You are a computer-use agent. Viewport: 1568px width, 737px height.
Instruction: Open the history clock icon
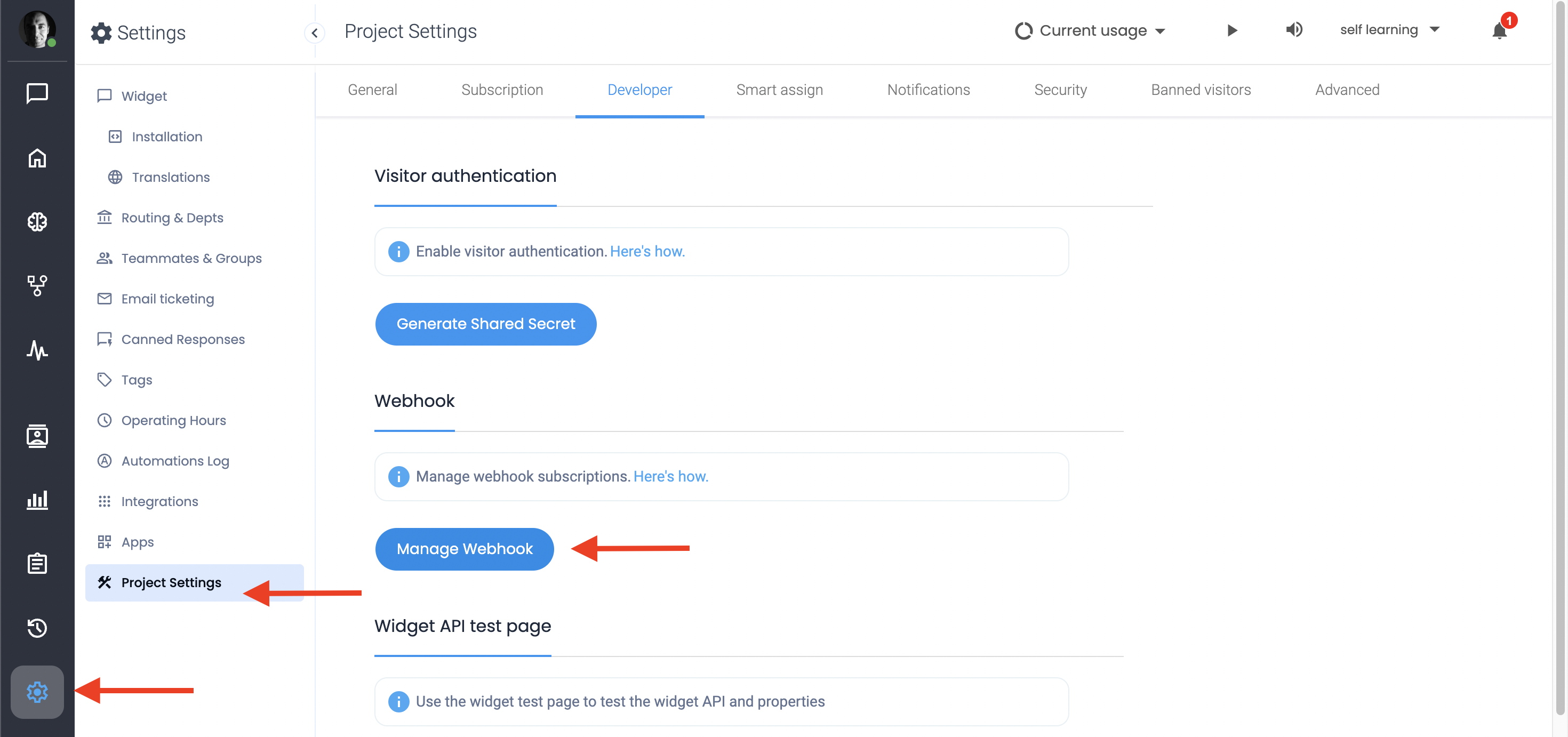click(37, 628)
